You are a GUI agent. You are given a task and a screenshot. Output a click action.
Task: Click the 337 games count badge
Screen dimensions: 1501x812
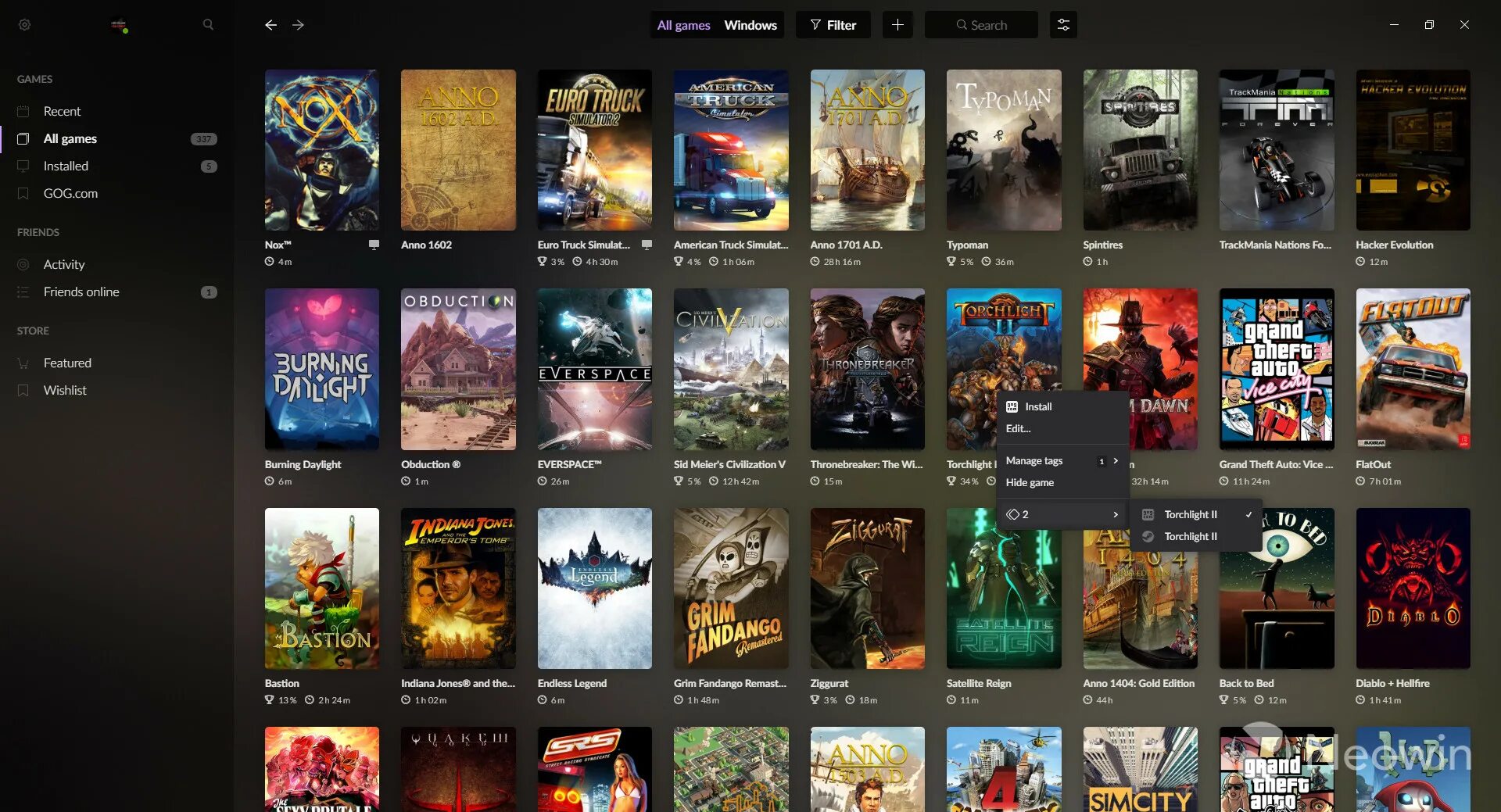click(204, 139)
